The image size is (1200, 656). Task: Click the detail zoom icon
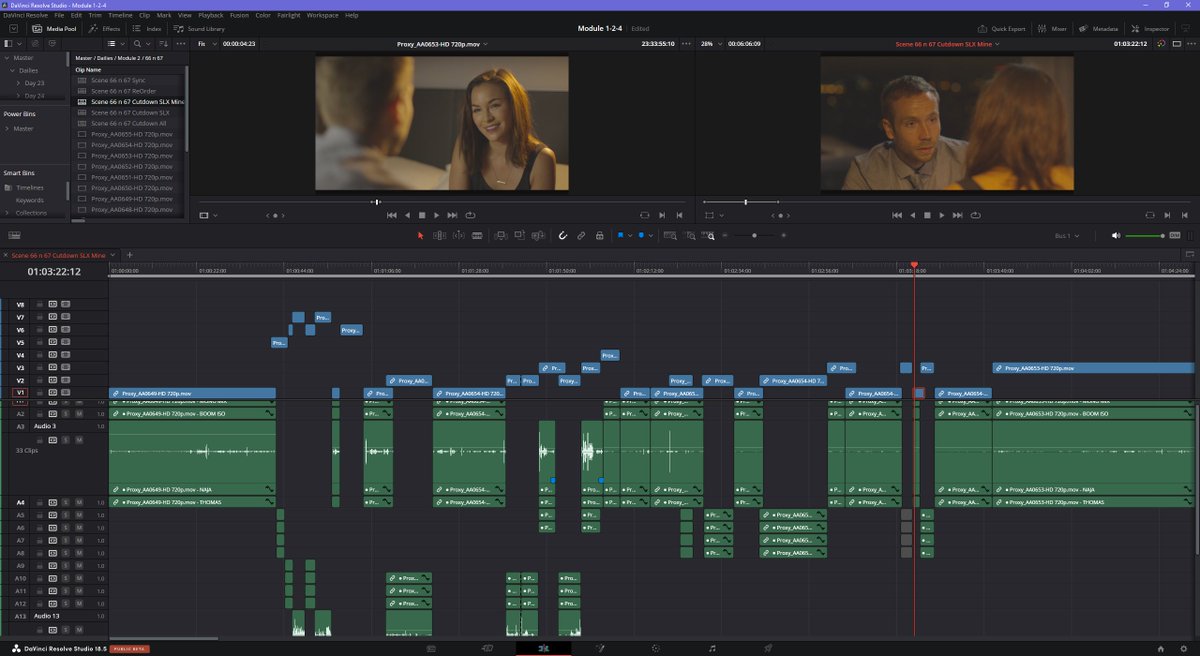point(690,236)
